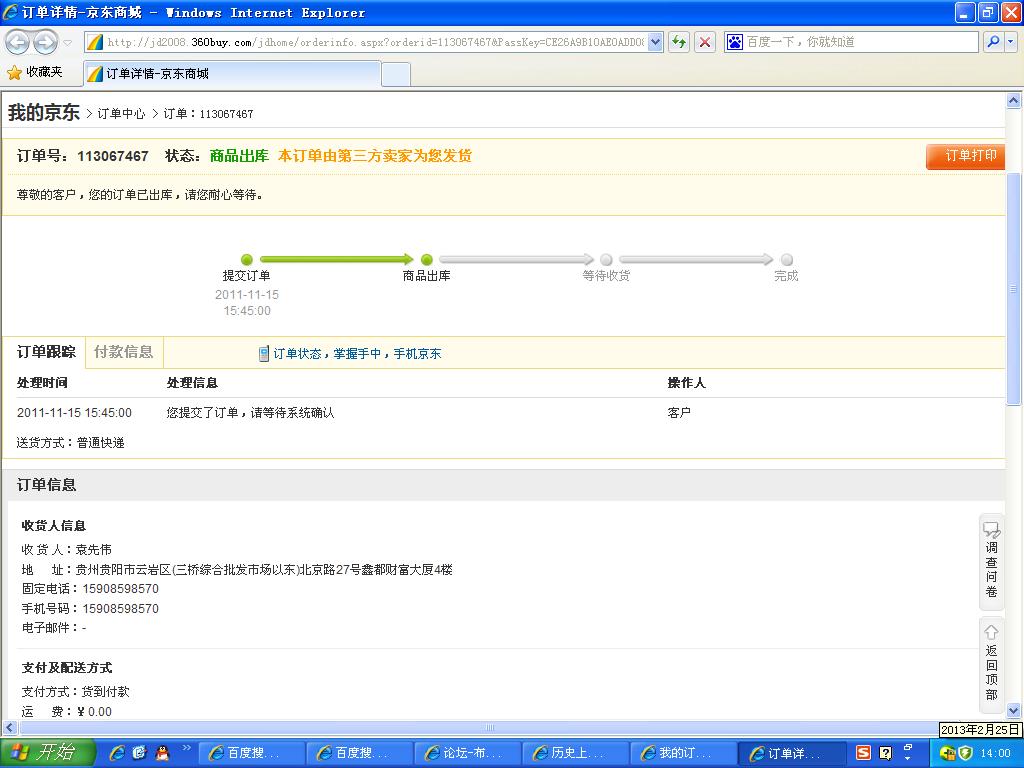Viewport: 1024px width, 768px height.
Task: Click the yellow-green tray icon before the shield
Action: (x=946, y=754)
